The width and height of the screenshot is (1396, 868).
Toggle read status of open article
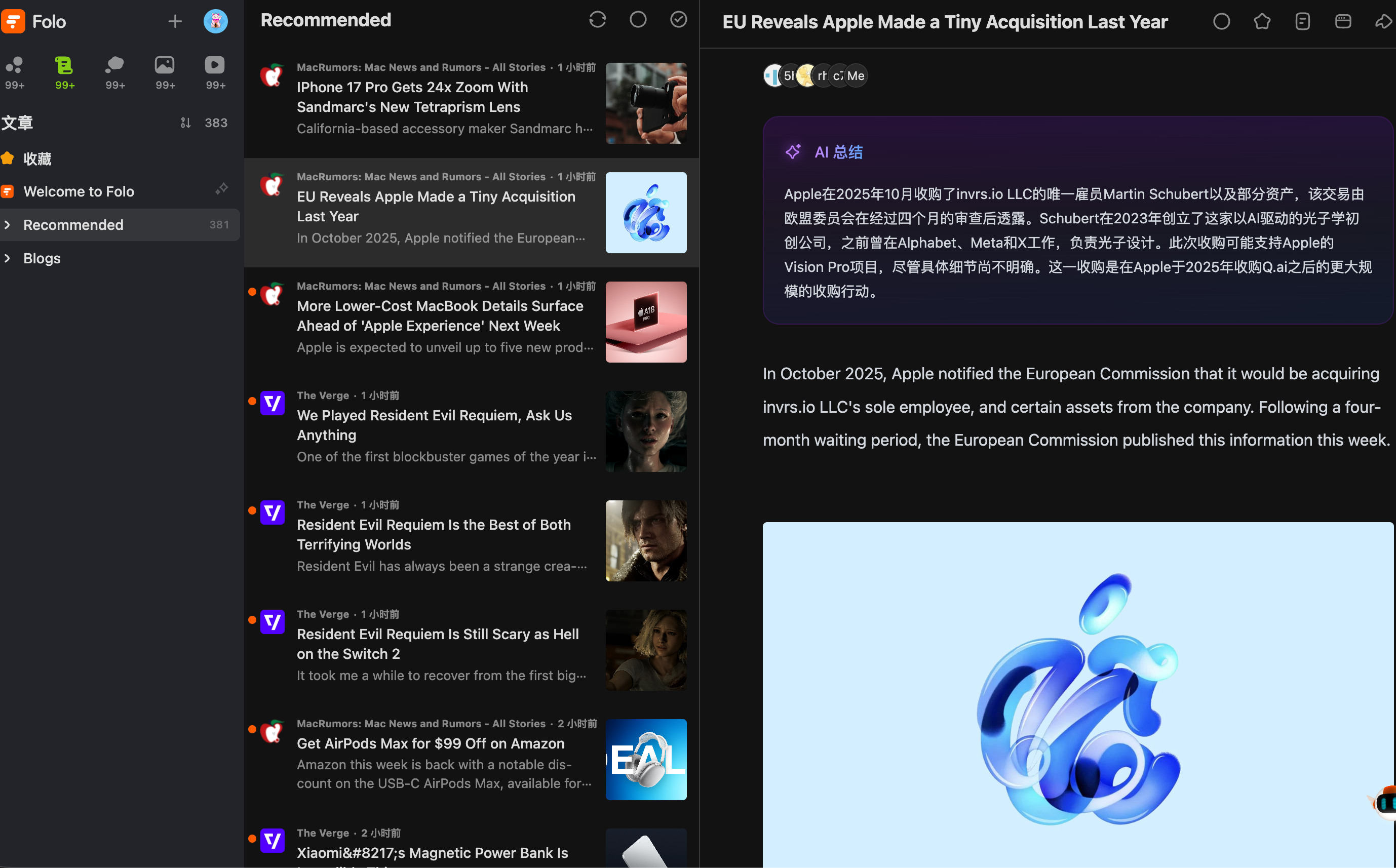click(1221, 22)
